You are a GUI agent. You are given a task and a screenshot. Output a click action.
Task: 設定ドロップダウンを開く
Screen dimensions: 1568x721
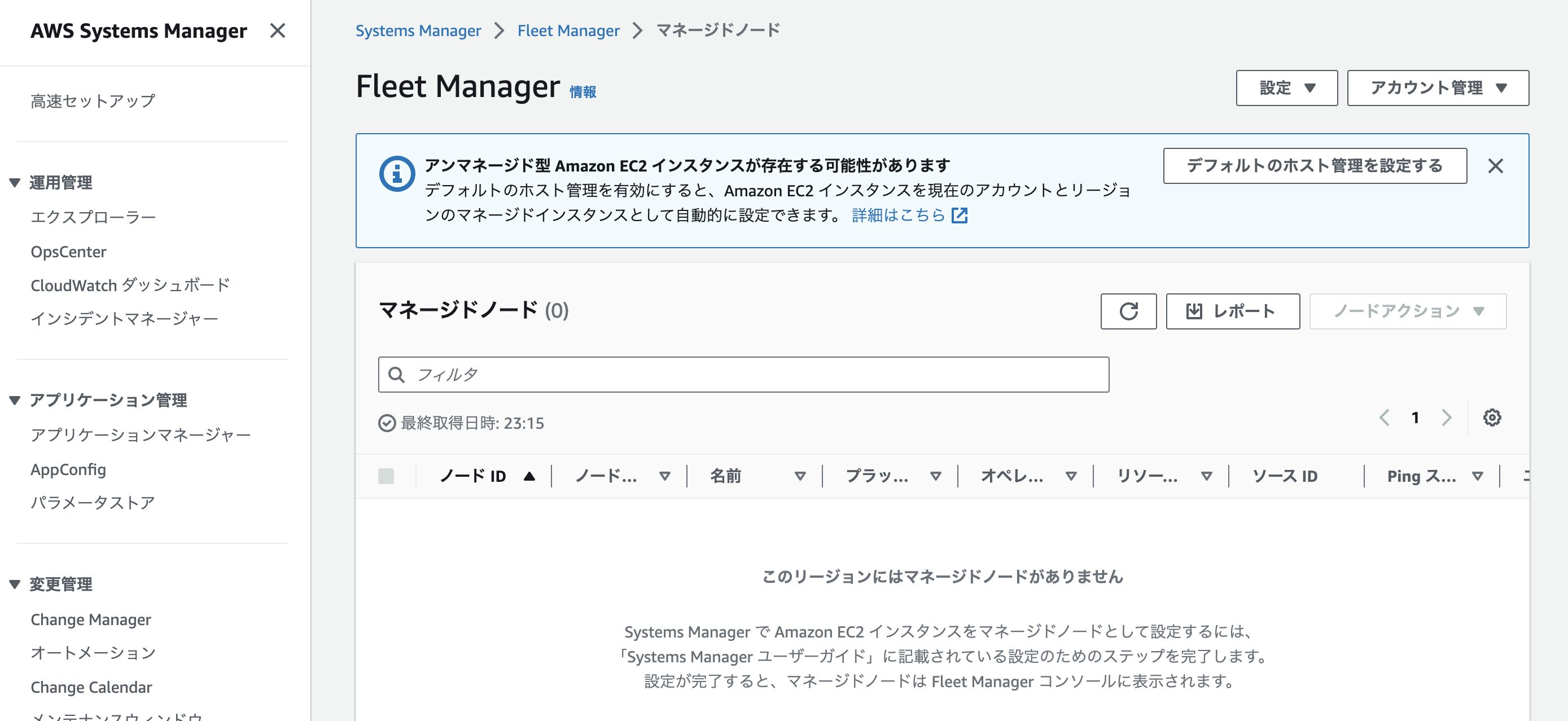point(1286,87)
